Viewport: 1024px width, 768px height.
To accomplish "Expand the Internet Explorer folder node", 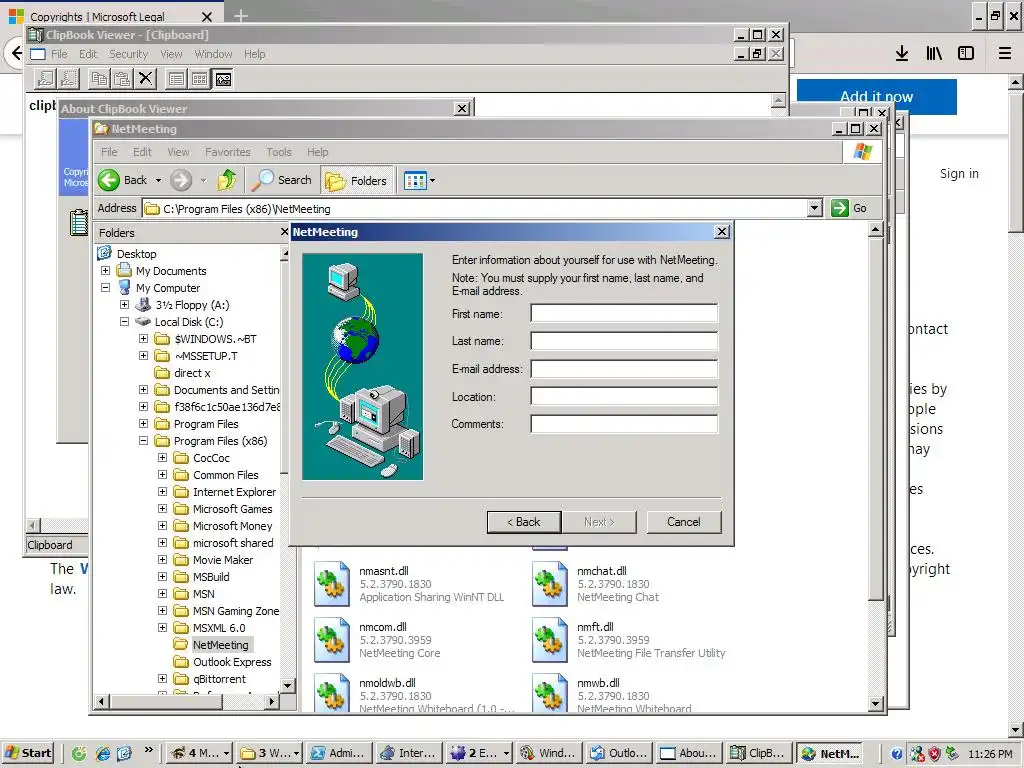I will 163,492.
